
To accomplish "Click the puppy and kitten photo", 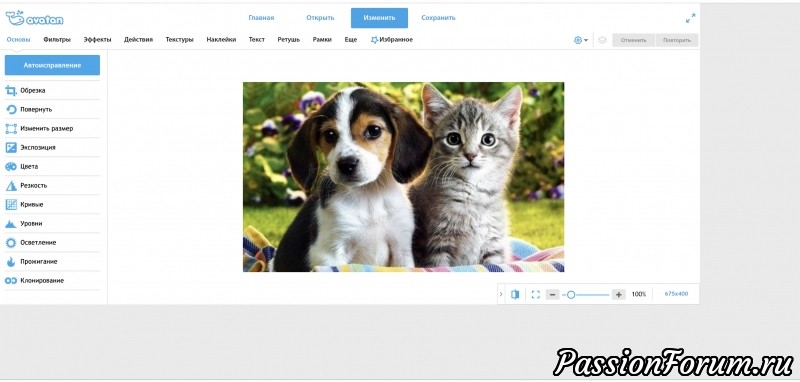I will pyautogui.click(x=404, y=177).
